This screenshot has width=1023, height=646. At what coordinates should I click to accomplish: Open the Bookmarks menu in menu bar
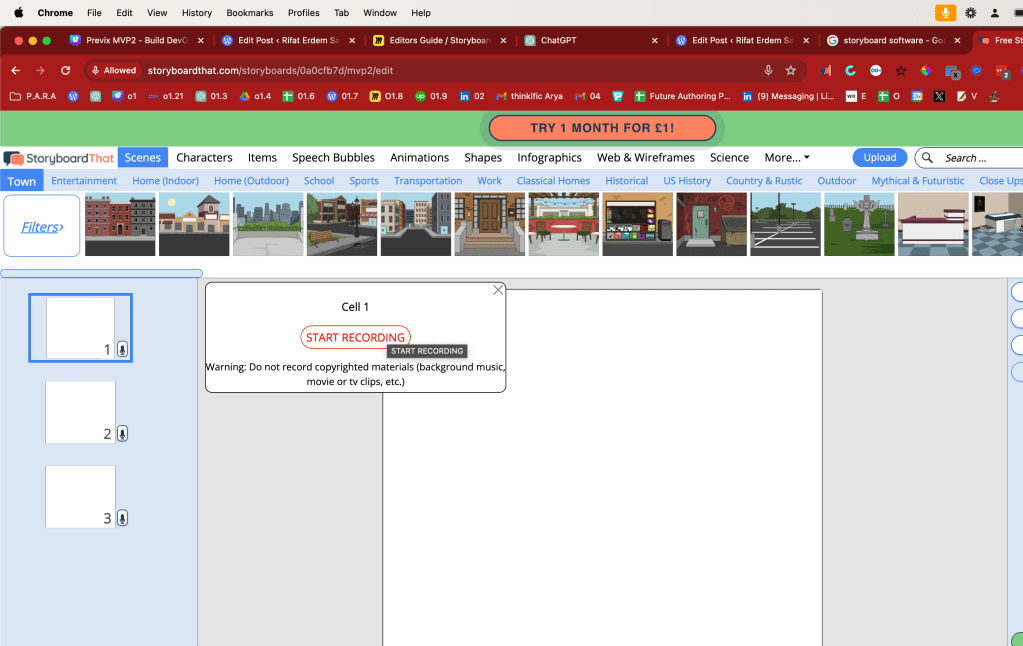(250, 13)
